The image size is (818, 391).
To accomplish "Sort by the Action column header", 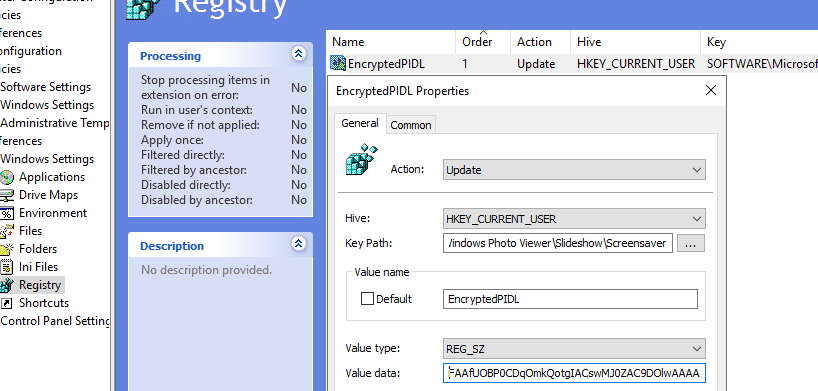I will pyautogui.click(x=540, y=42).
